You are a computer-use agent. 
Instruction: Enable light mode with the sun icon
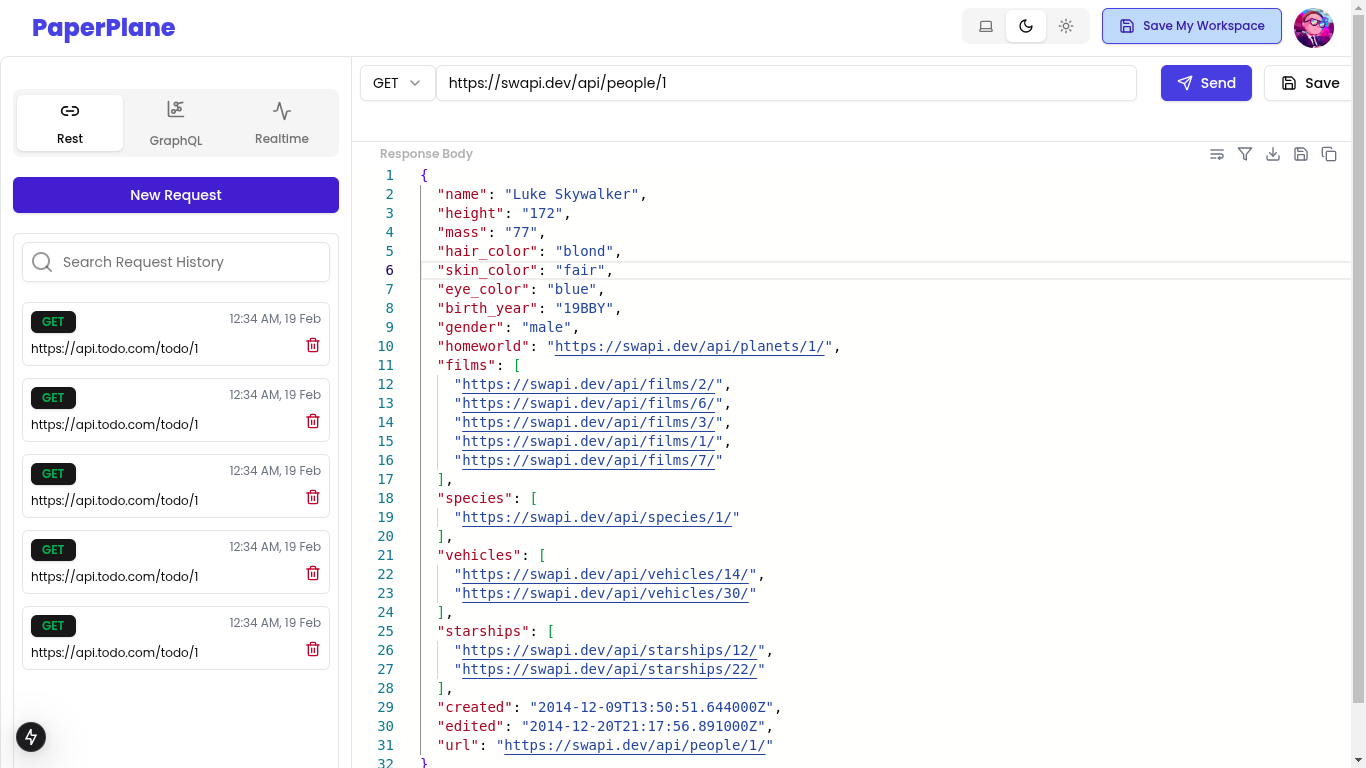1066,27
